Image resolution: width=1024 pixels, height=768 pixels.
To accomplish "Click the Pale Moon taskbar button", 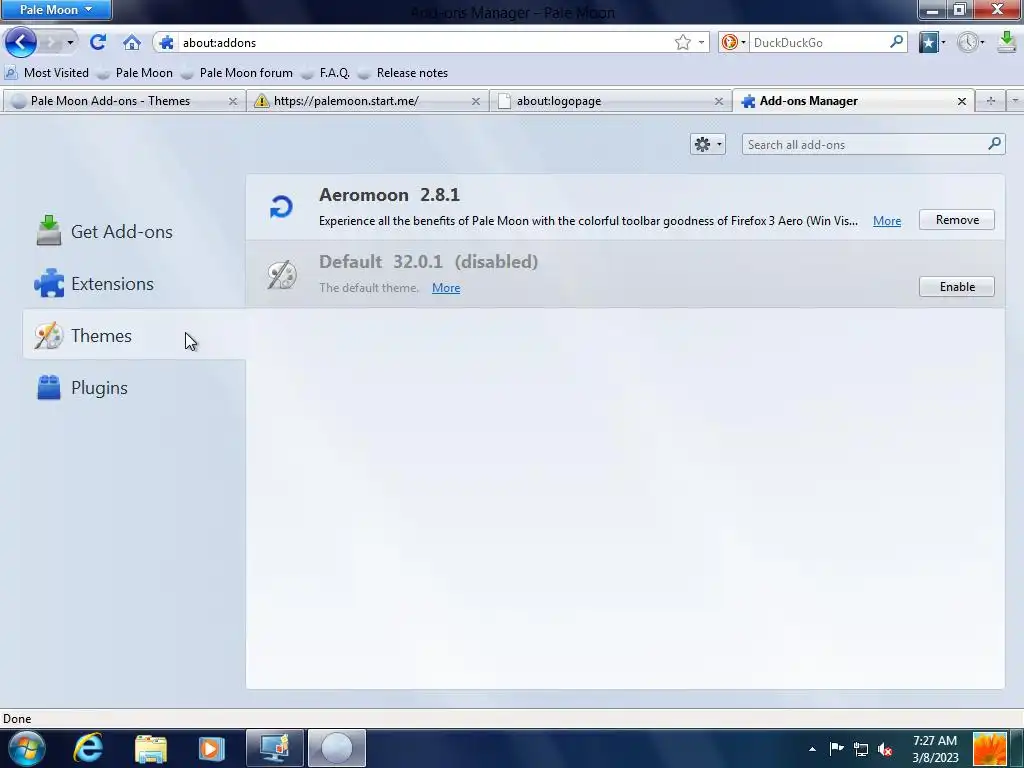I will click(x=336, y=748).
